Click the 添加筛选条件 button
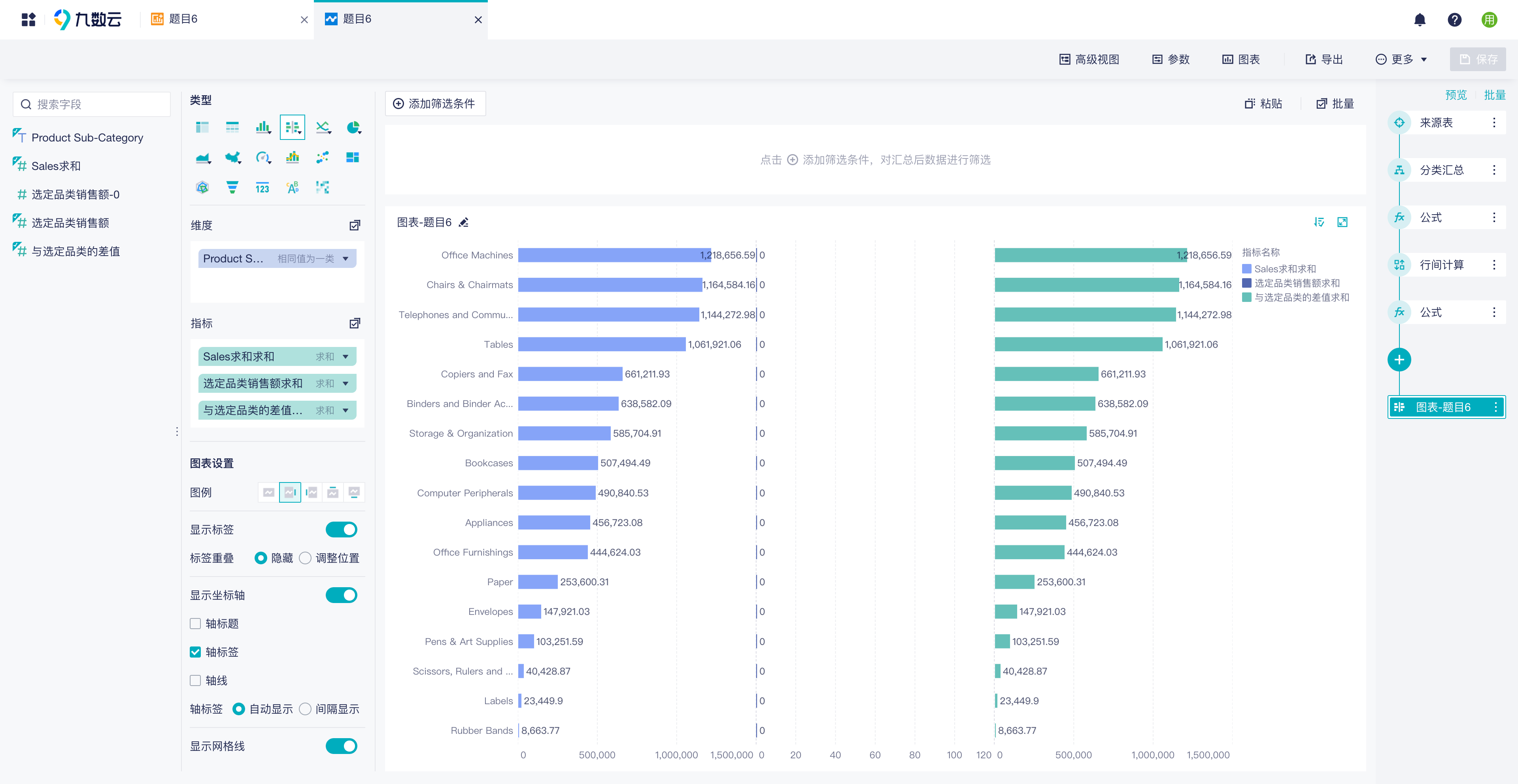Screen dimensions: 1518x784 pyautogui.click(x=435, y=103)
